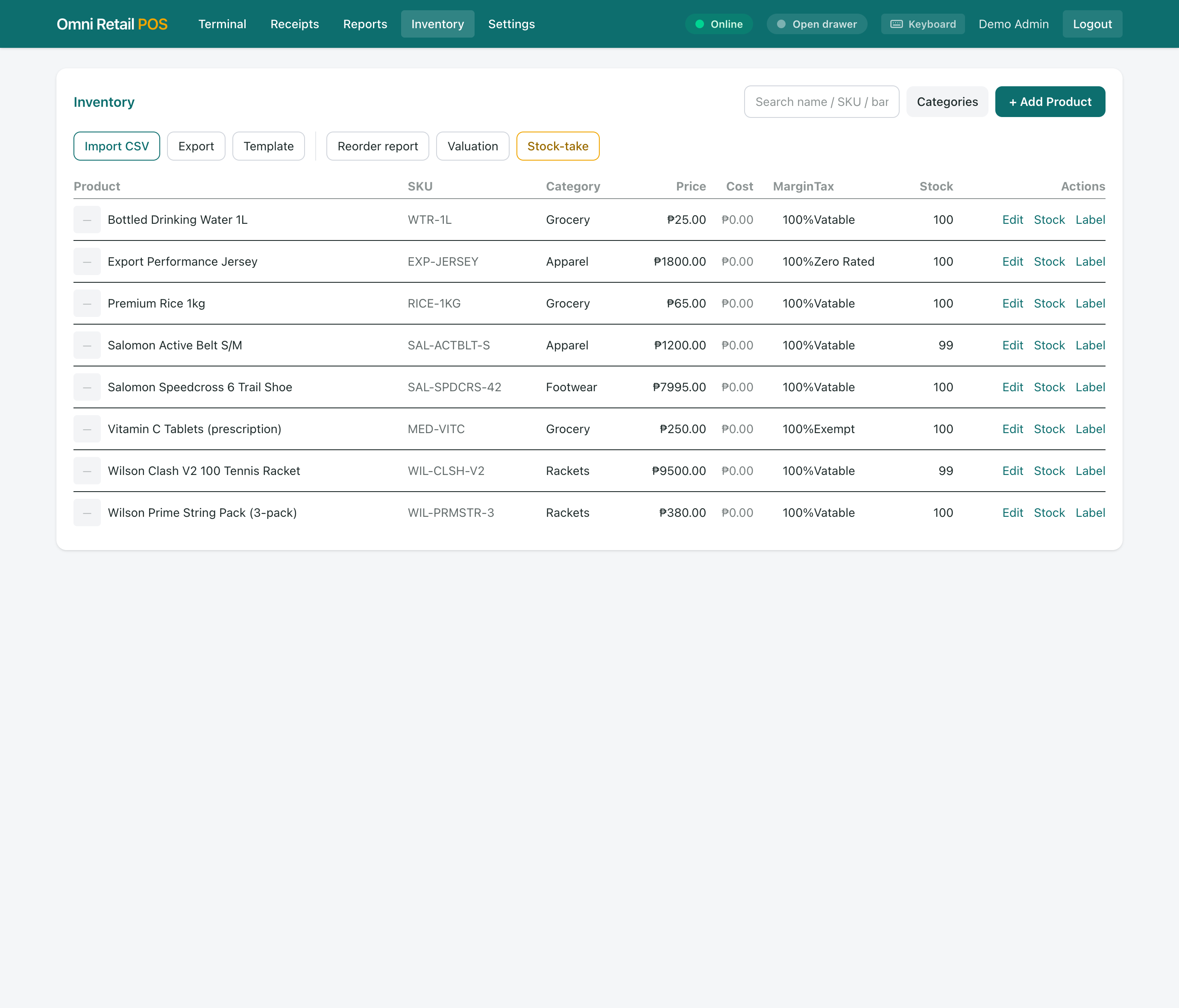Viewport: 1179px width, 1008px height.
Task: Click the Stock column header
Action: coord(936,186)
